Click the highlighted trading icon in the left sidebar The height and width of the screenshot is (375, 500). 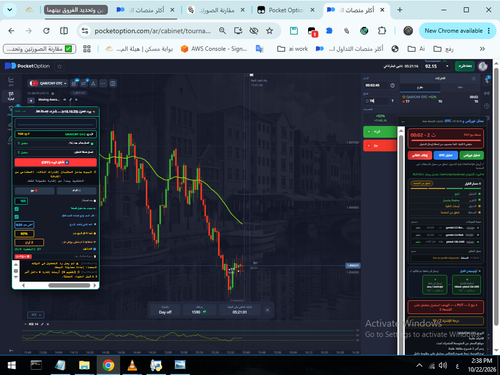click(11, 96)
